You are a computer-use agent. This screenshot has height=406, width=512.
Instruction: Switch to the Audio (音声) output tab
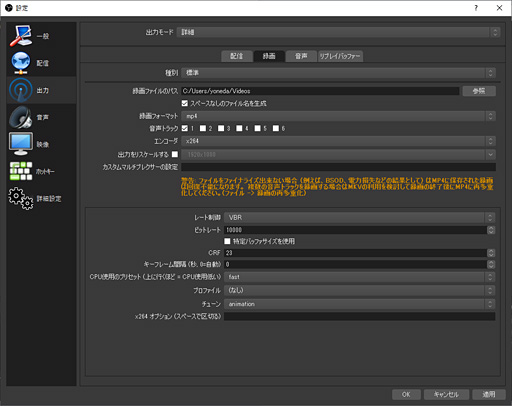301,56
